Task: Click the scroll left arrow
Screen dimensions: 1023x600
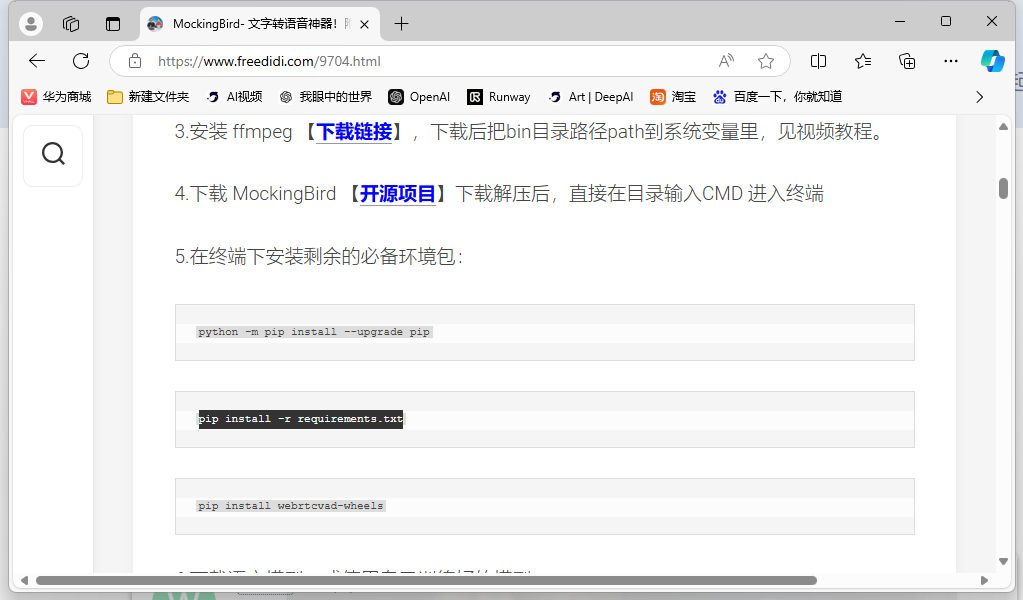Action: pos(24,580)
